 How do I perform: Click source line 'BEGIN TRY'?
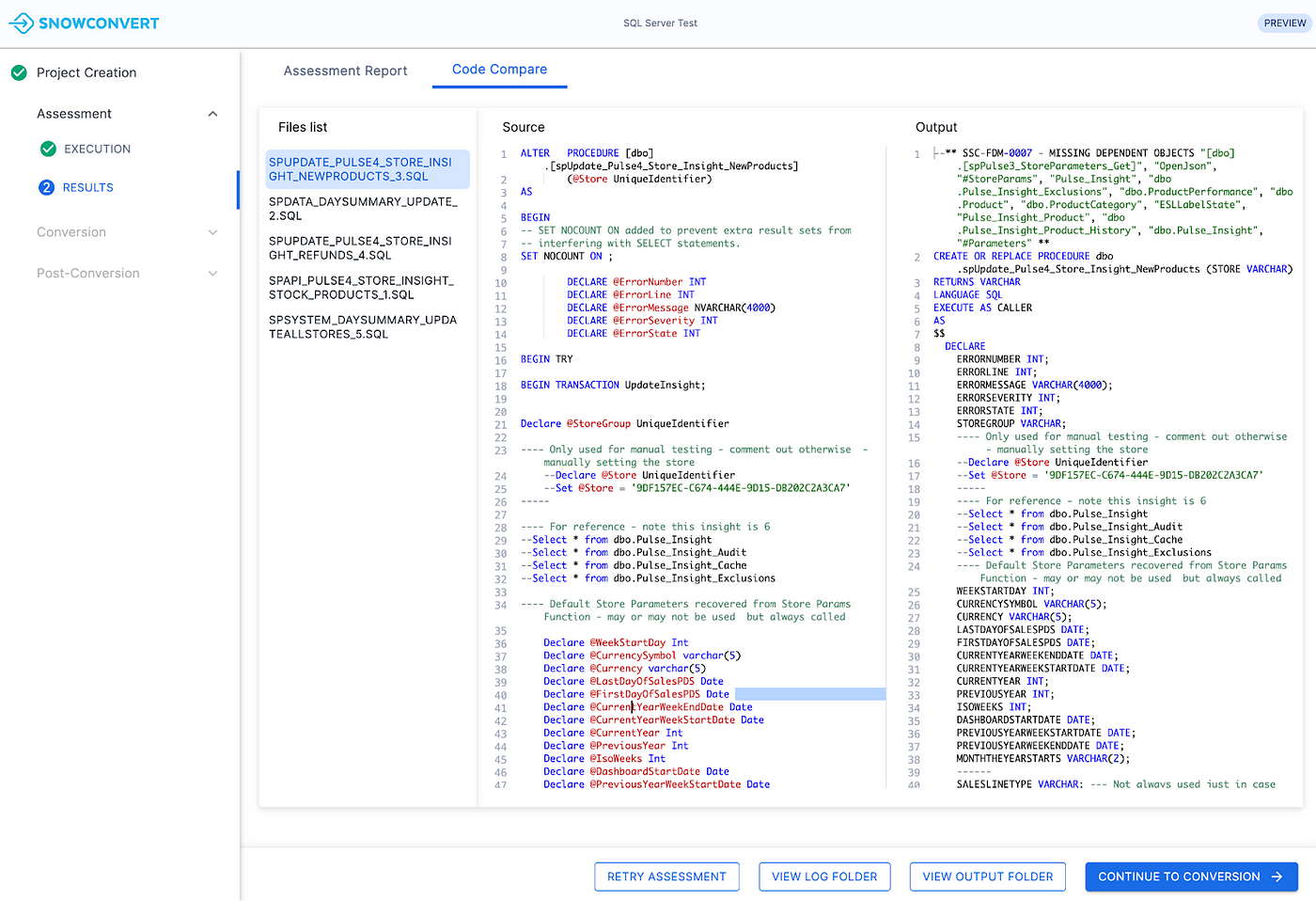[547, 358]
